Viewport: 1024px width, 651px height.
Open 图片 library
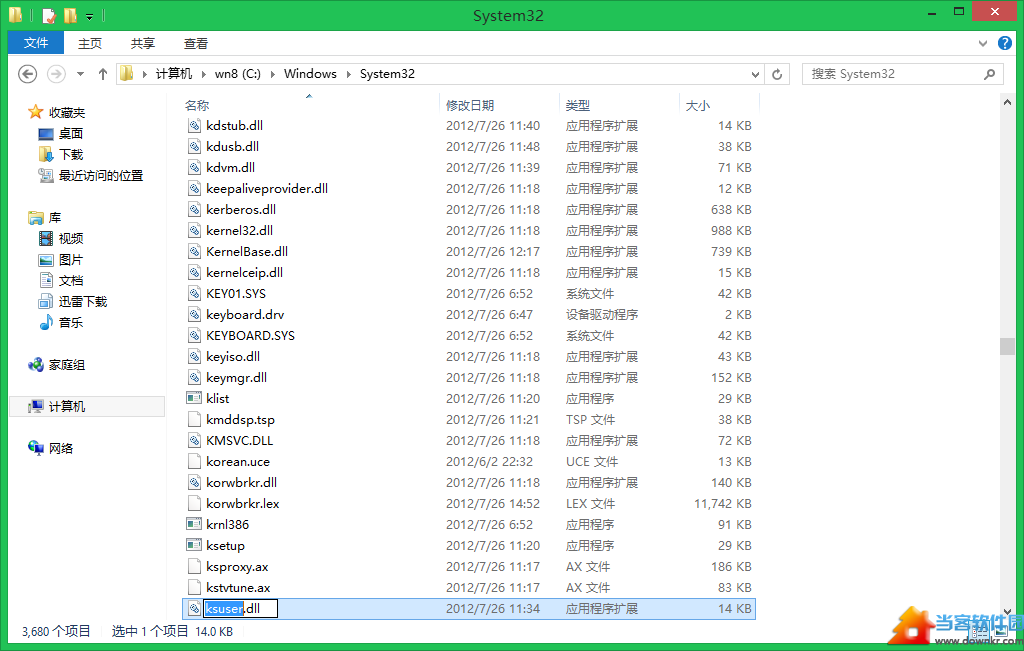click(71, 259)
